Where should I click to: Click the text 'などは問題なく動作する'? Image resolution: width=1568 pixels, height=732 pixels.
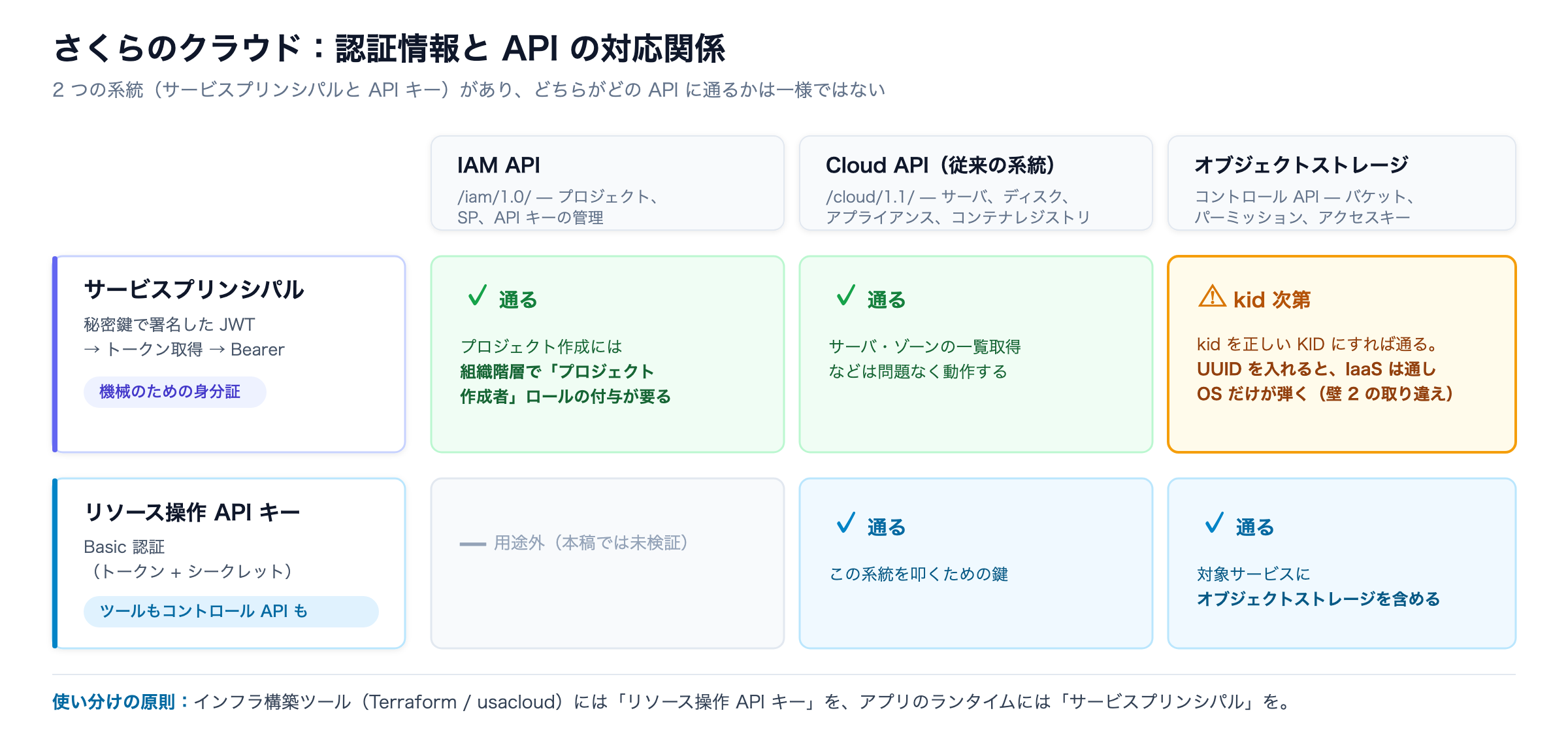[x=918, y=372]
